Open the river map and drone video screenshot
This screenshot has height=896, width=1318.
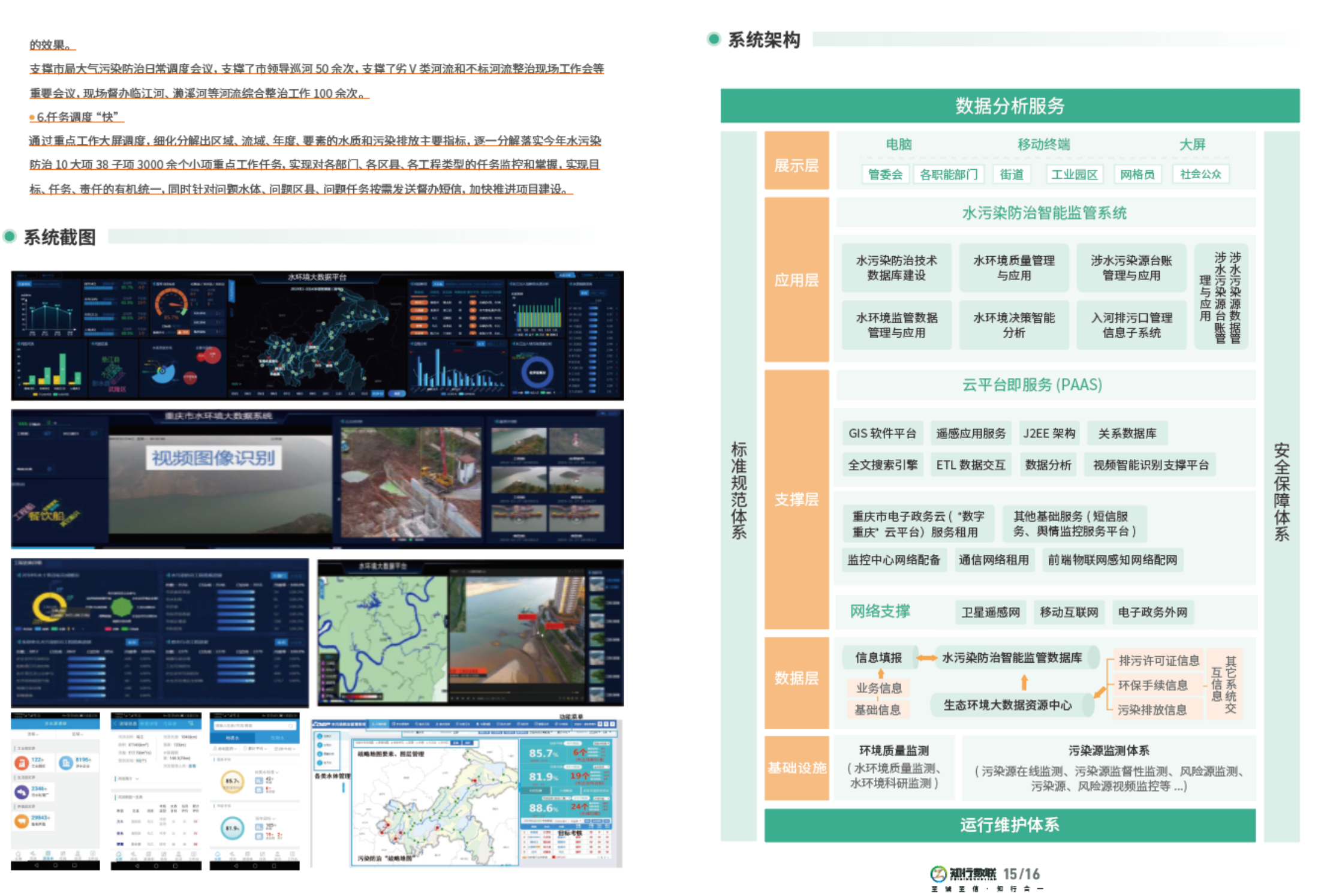[471, 633]
